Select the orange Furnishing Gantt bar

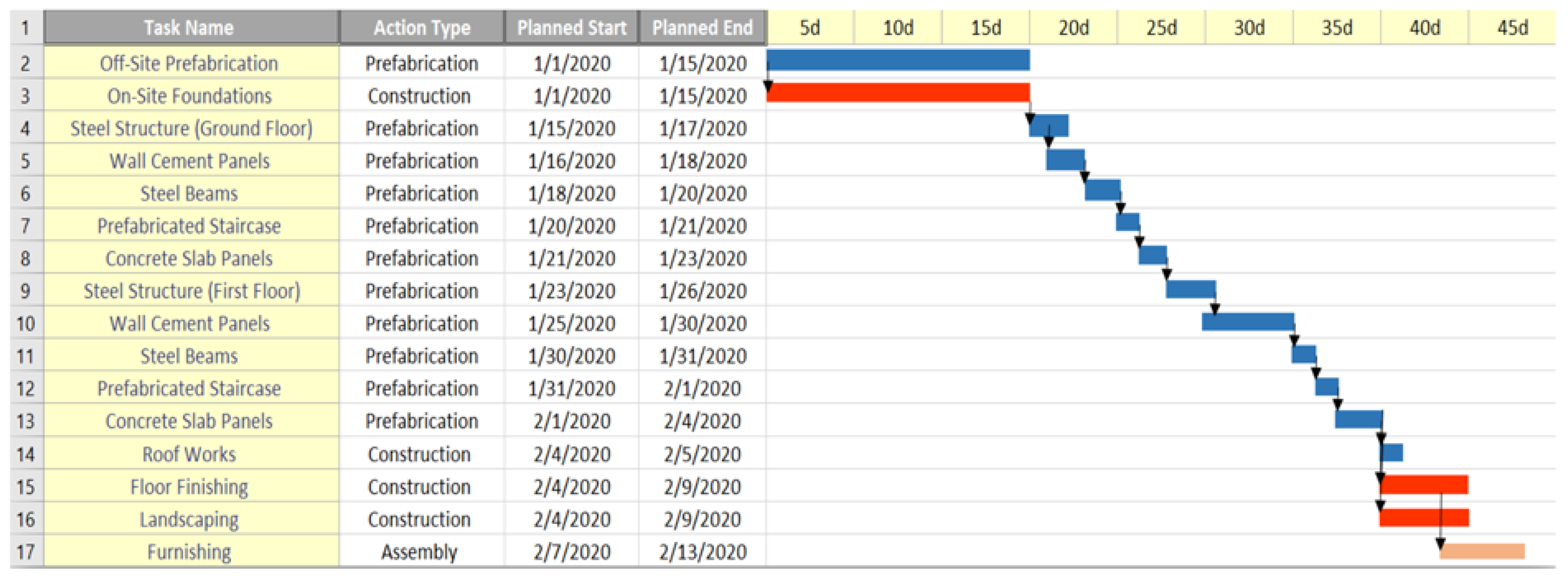1482,551
